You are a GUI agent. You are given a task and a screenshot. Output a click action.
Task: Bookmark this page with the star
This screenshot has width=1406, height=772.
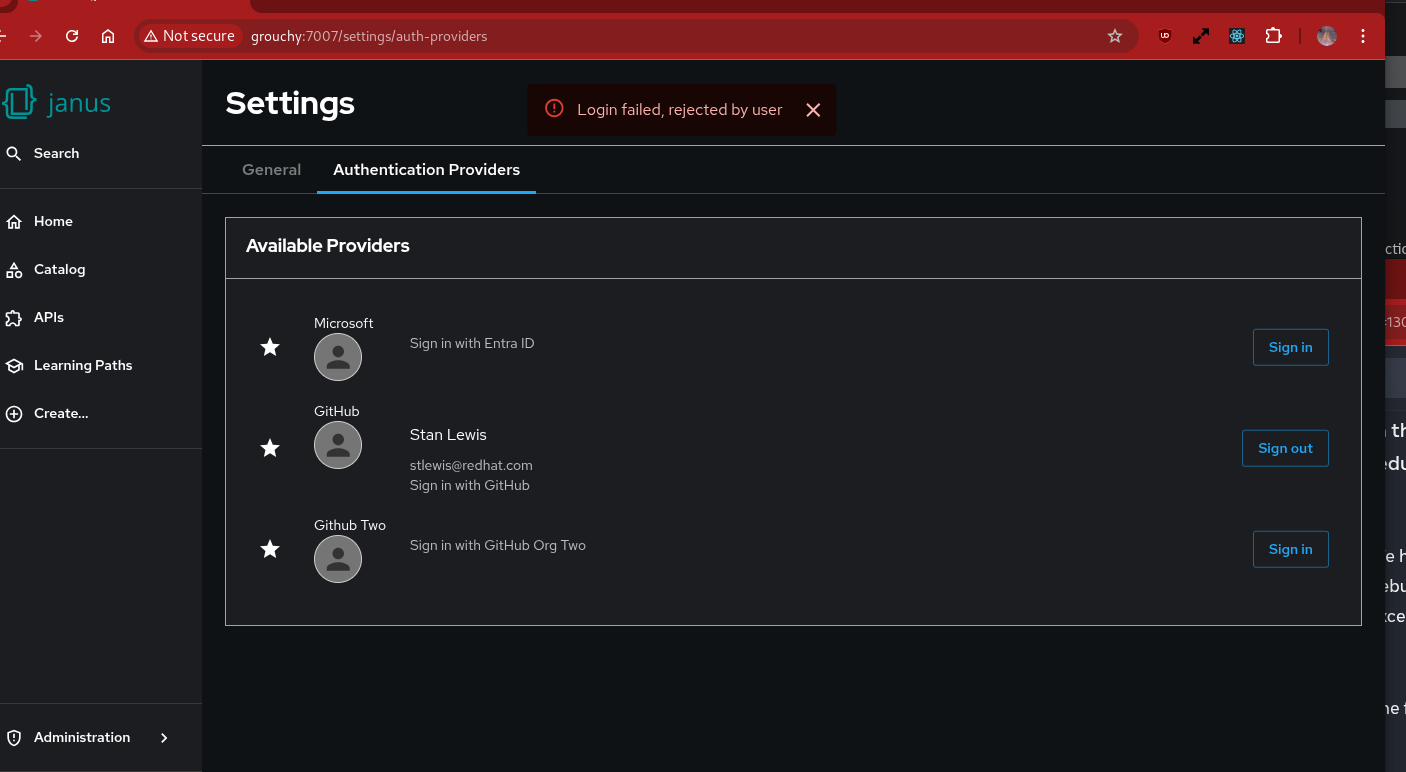tap(1115, 36)
